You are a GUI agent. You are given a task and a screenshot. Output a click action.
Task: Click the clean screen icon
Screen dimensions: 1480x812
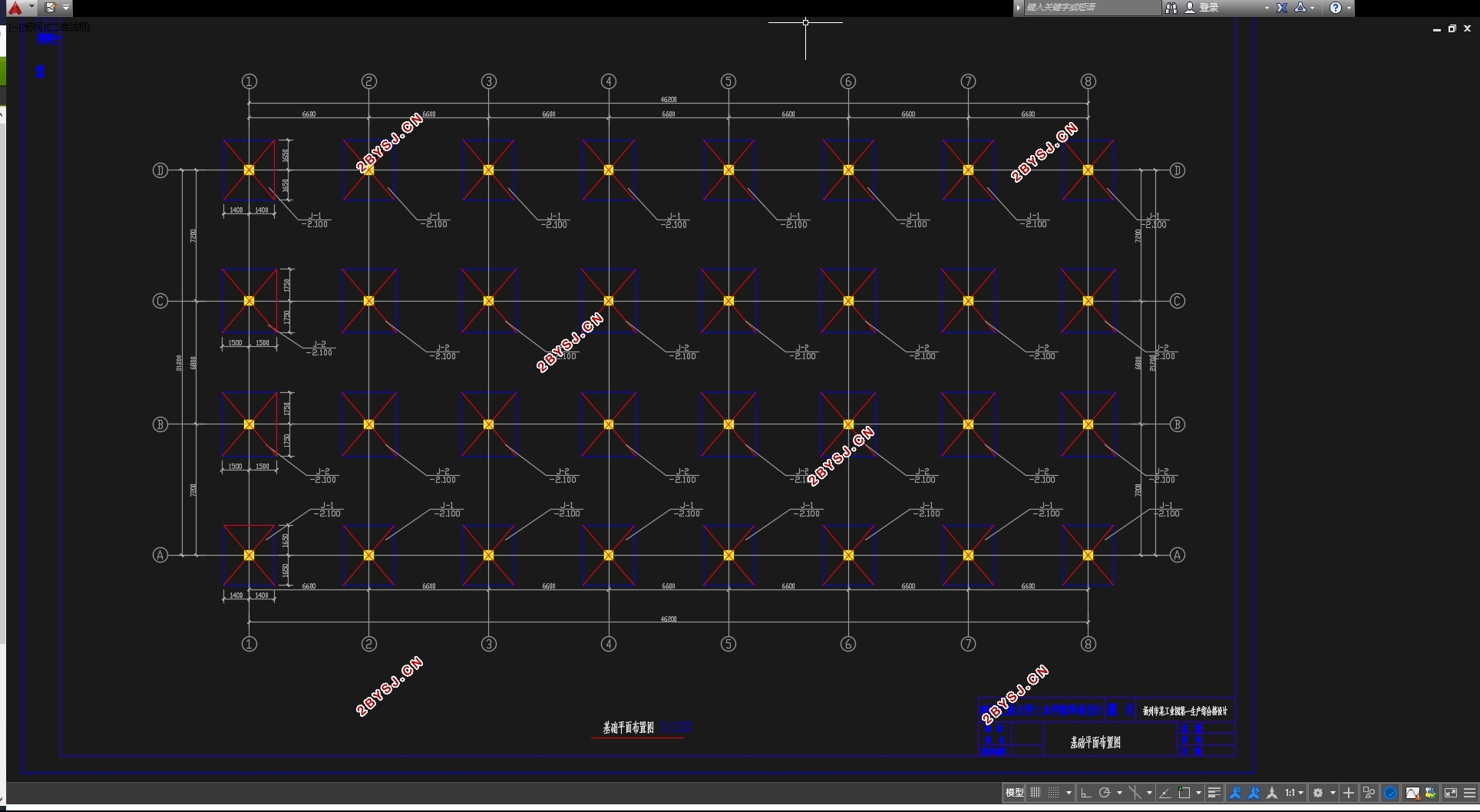1451,793
